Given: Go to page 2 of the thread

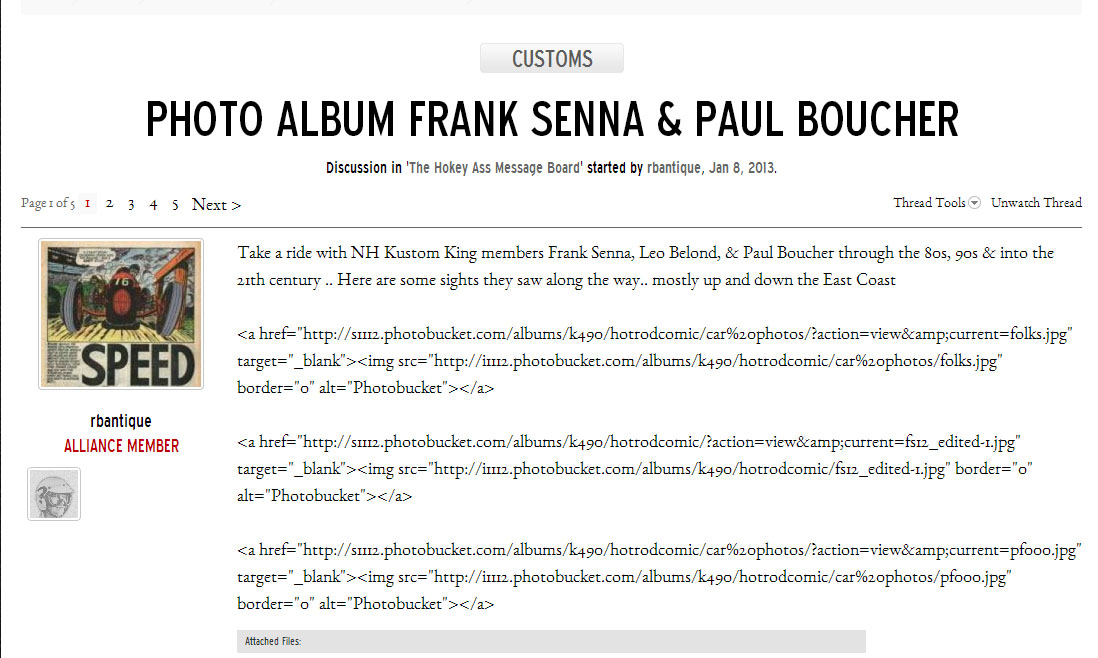Looking at the screenshot, I should 109,204.
